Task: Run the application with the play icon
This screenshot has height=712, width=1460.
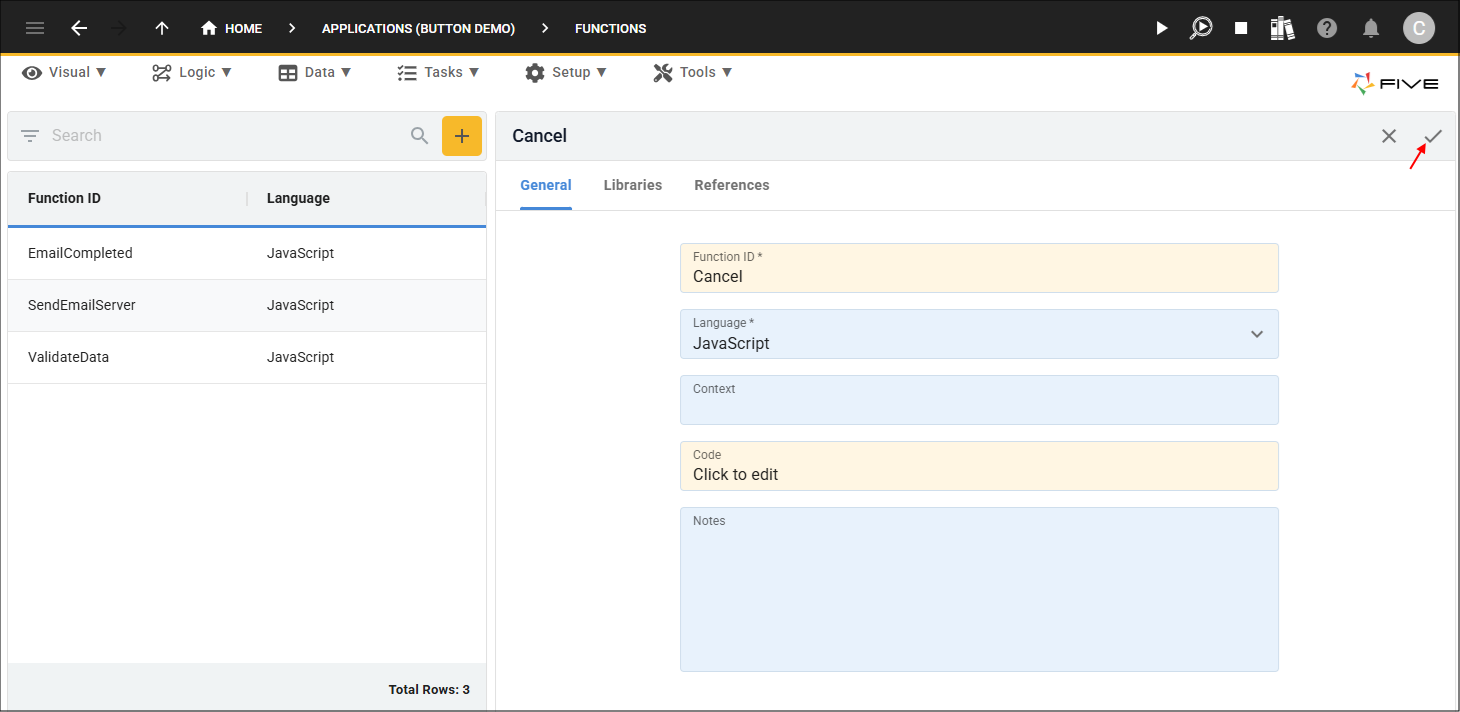Action: click(x=1162, y=28)
